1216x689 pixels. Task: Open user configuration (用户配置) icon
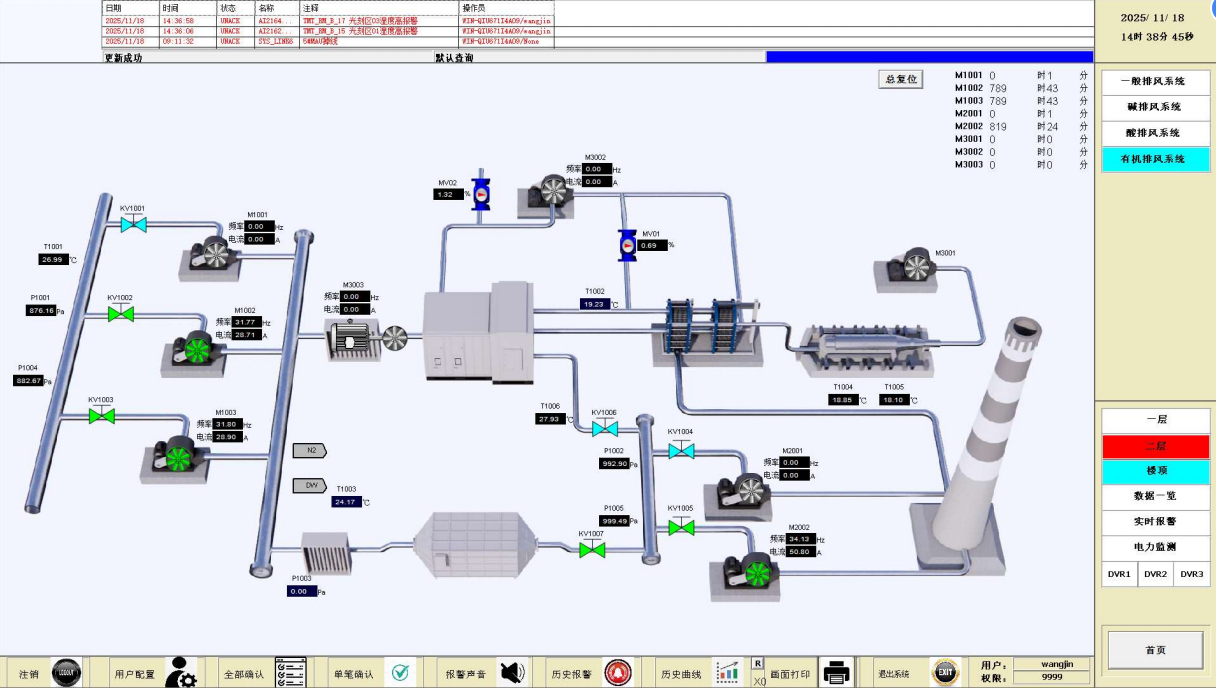pyautogui.click(x=181, y=673)
